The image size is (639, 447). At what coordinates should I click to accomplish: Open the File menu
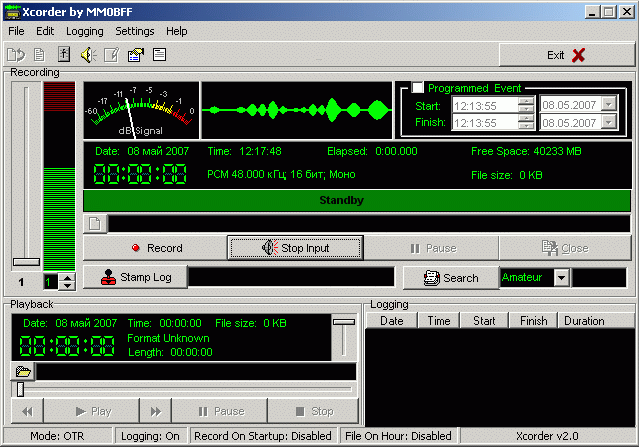click(x=16, y=31)
